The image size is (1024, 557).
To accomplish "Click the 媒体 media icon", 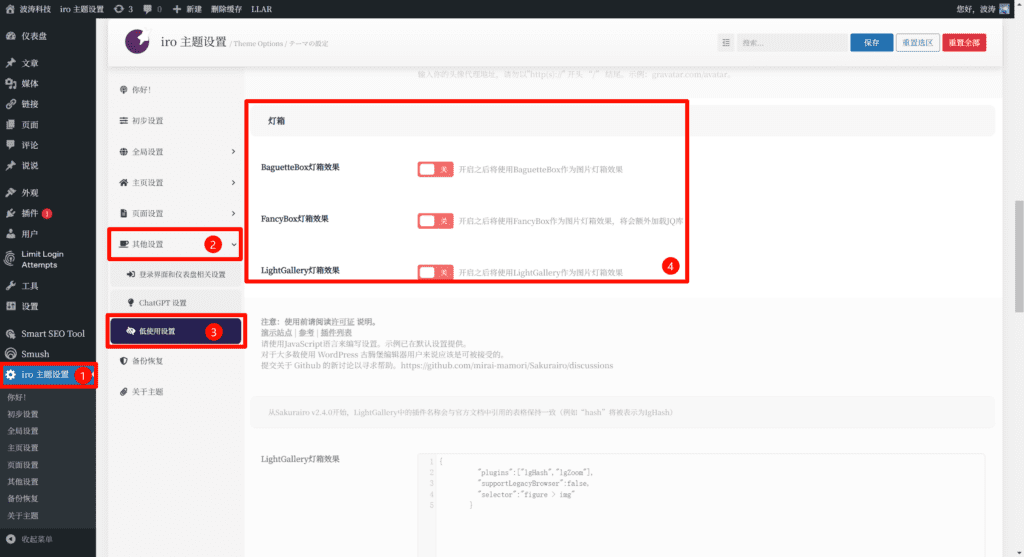I will coord(10,84).
